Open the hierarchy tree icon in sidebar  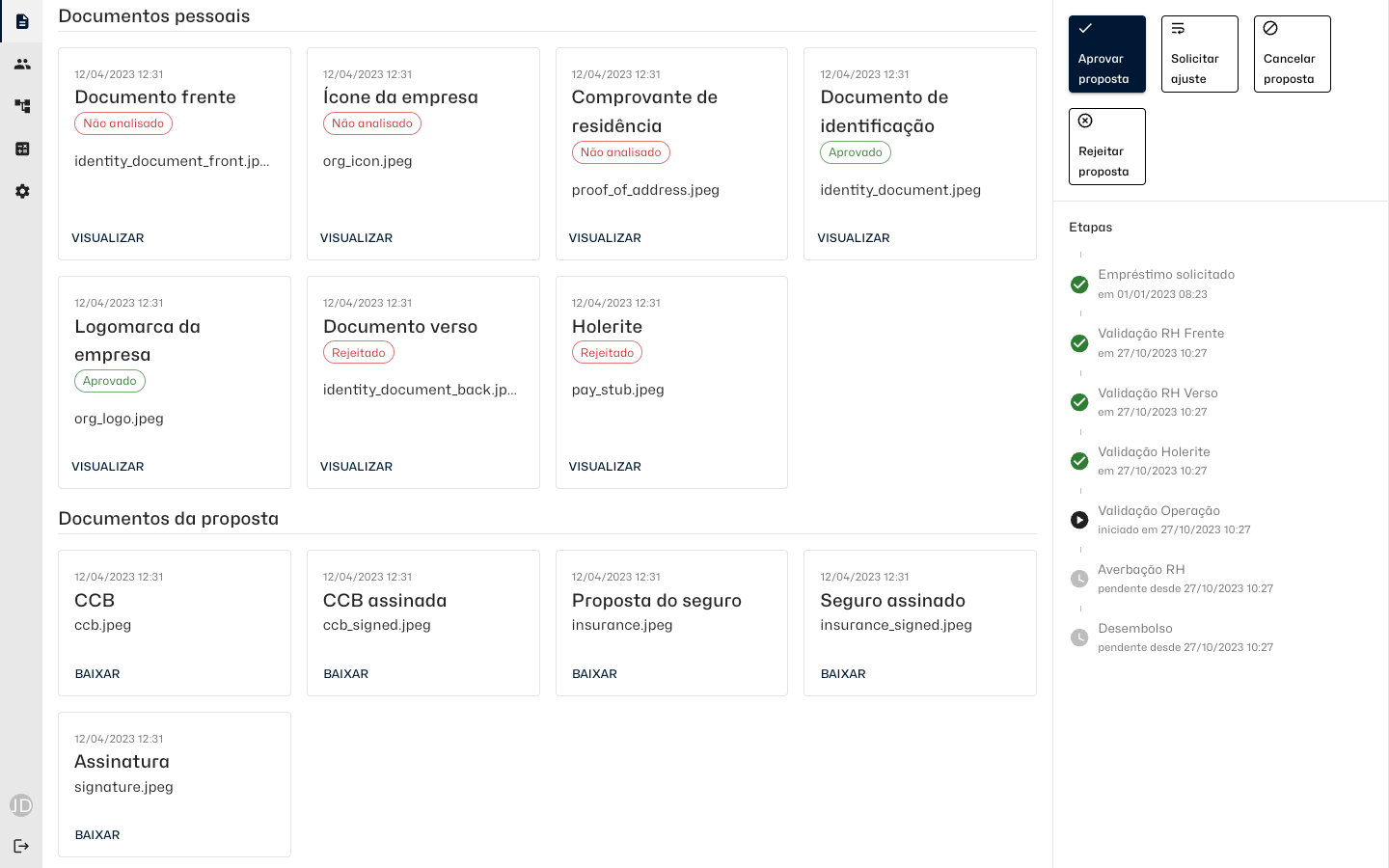[x=21, y=106]
